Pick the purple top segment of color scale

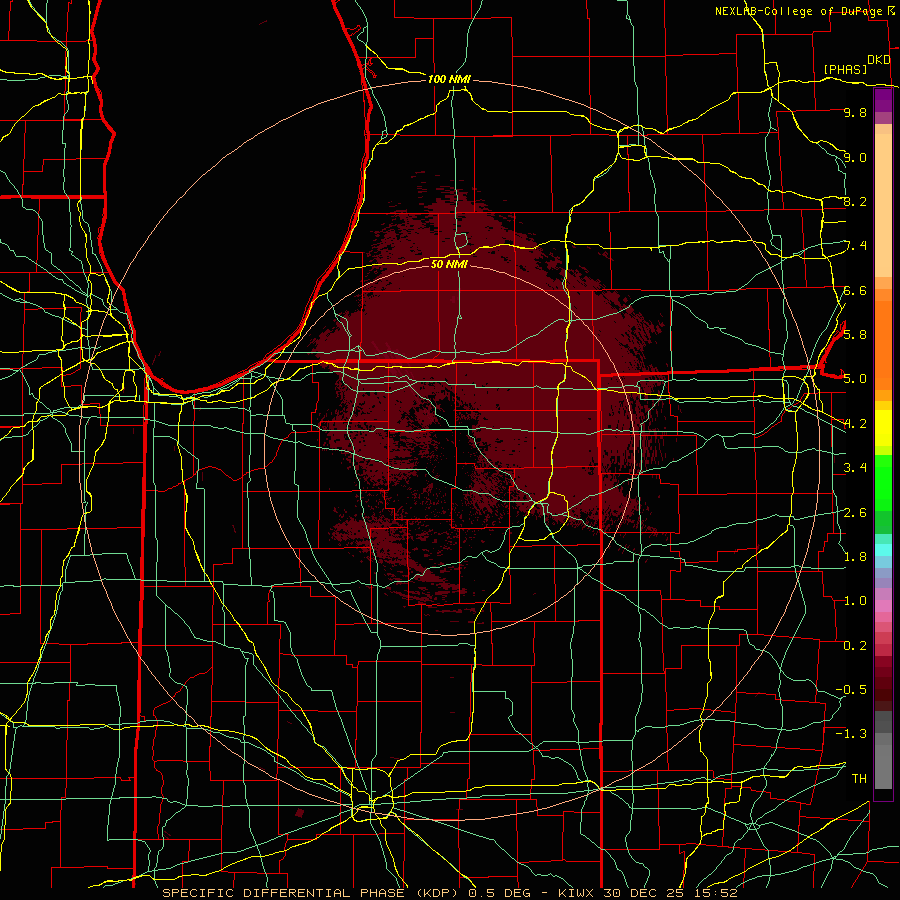(883, 100)
